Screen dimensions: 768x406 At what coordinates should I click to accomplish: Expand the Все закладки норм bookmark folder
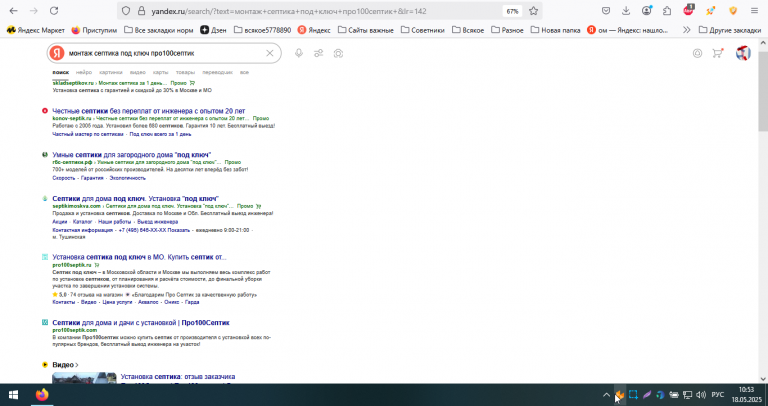click(x=159, y=30)
